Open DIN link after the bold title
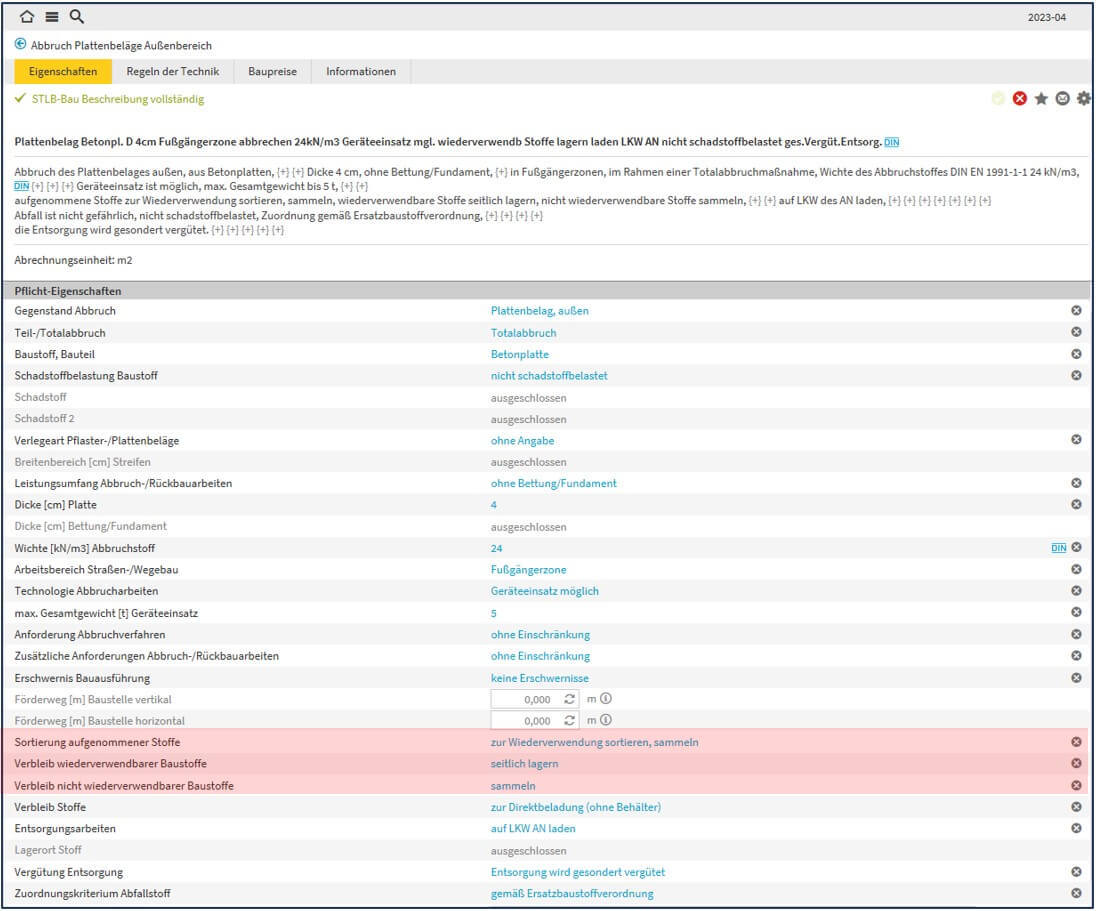The width and height of the screenshot is (1096, 911). [892, 142]
